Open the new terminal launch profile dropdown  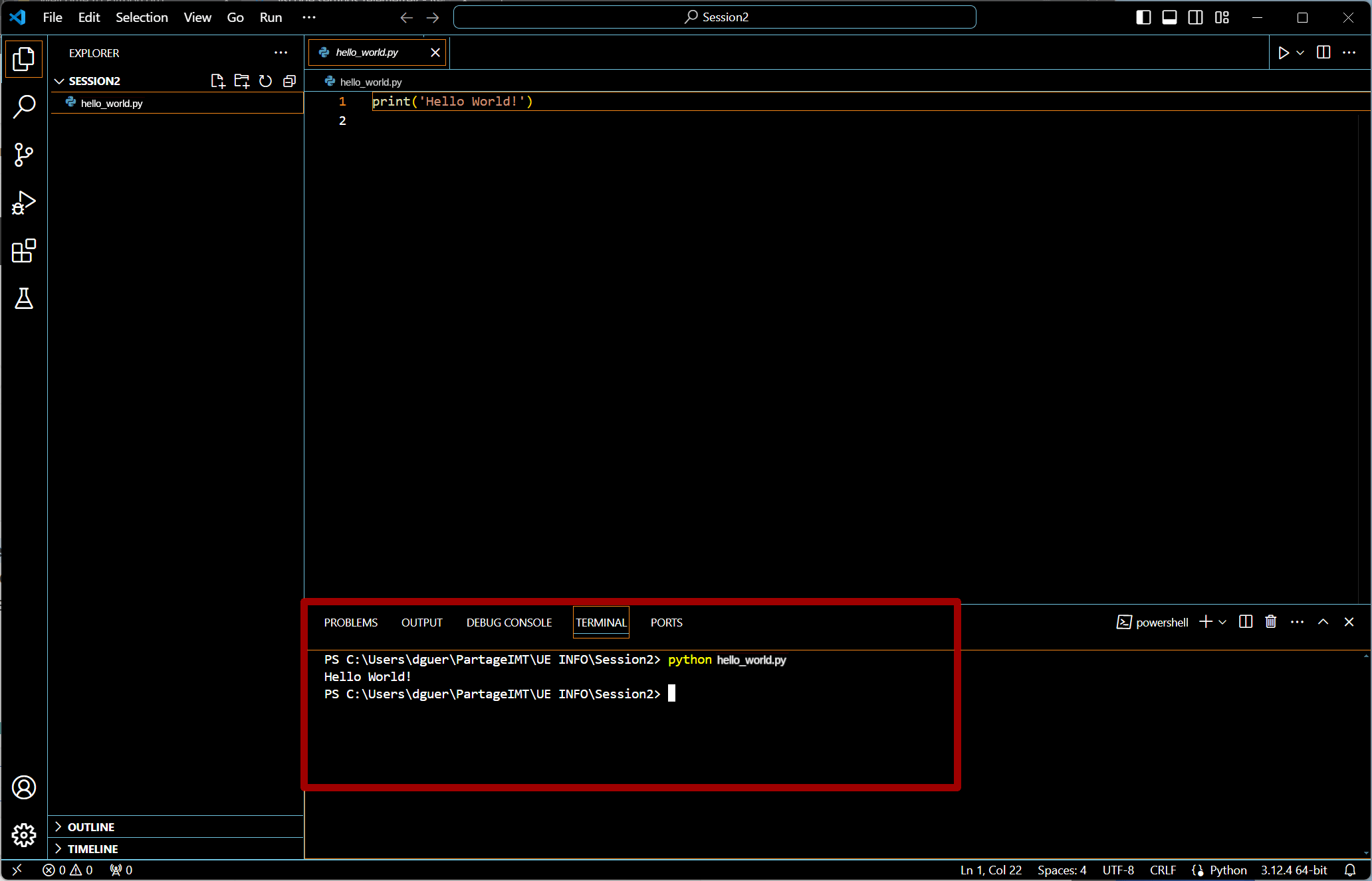(1222, 622)
